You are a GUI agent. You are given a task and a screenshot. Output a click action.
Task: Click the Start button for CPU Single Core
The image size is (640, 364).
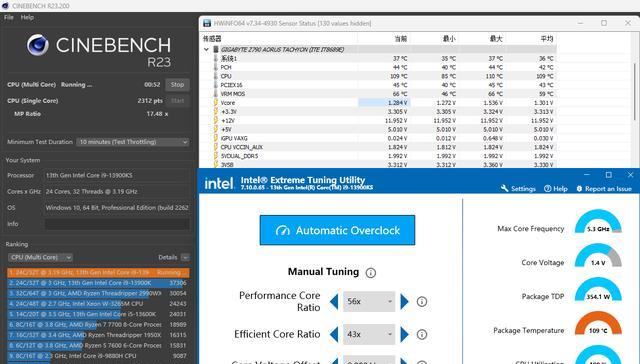pyautogui.click(x=177, y=100)
